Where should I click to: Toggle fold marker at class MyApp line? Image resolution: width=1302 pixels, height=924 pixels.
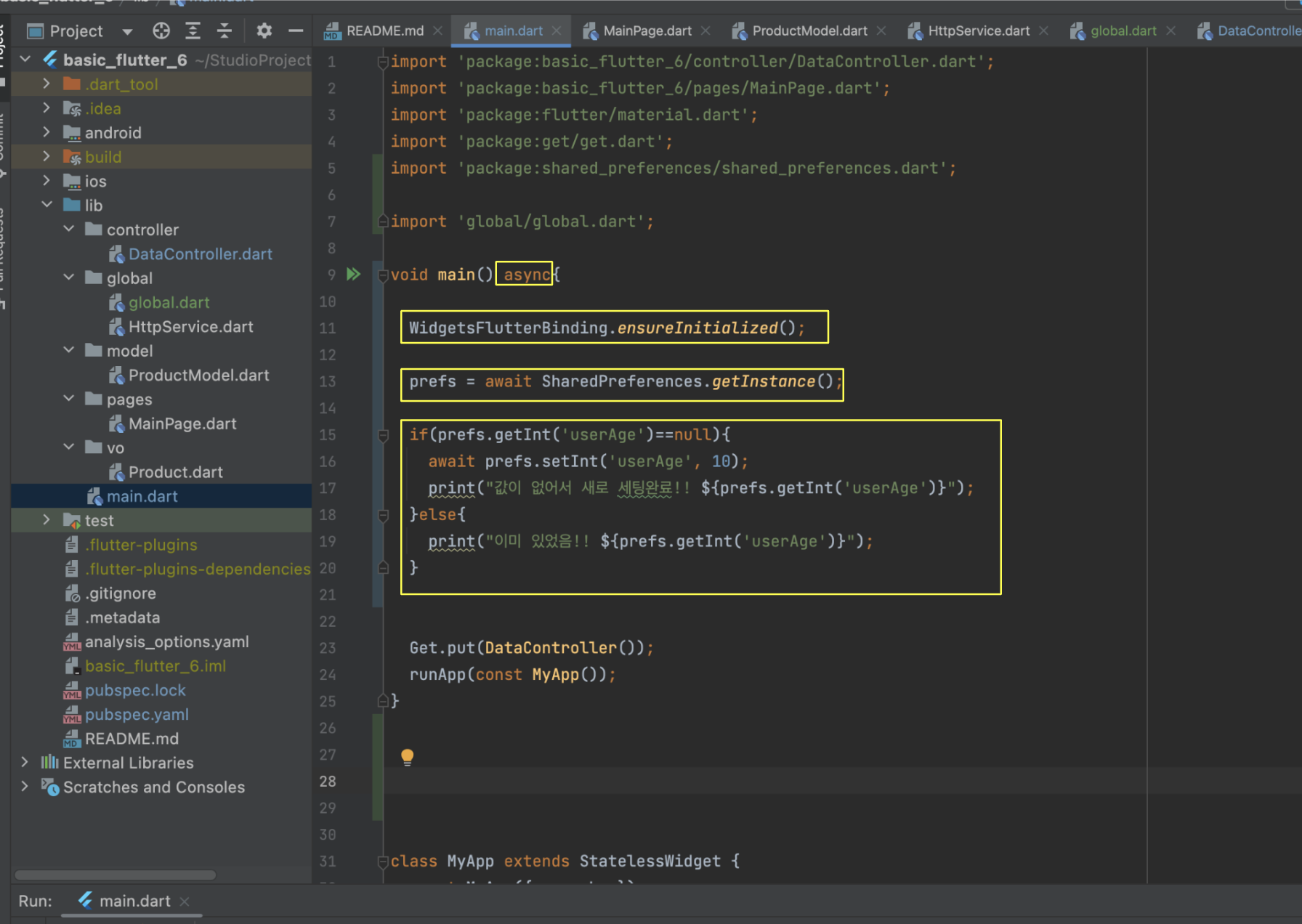(383, 862)
